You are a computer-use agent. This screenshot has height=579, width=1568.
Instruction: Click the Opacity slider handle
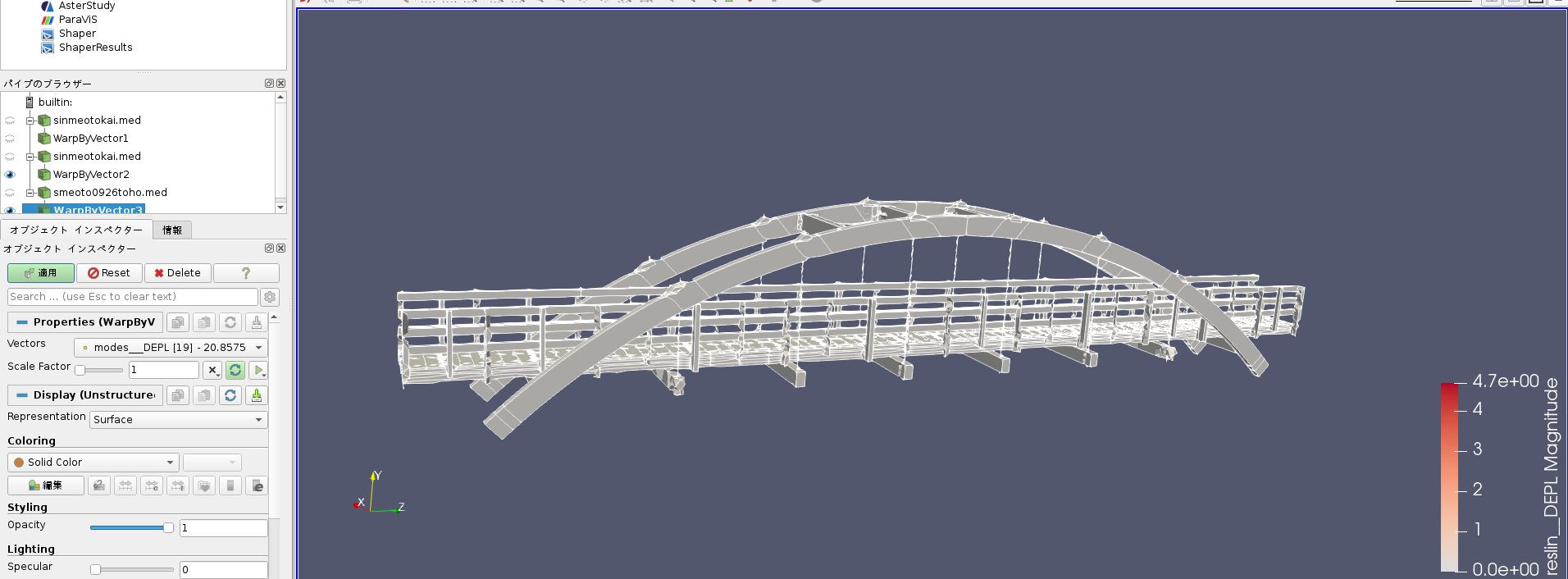click(x=168, y=528)
